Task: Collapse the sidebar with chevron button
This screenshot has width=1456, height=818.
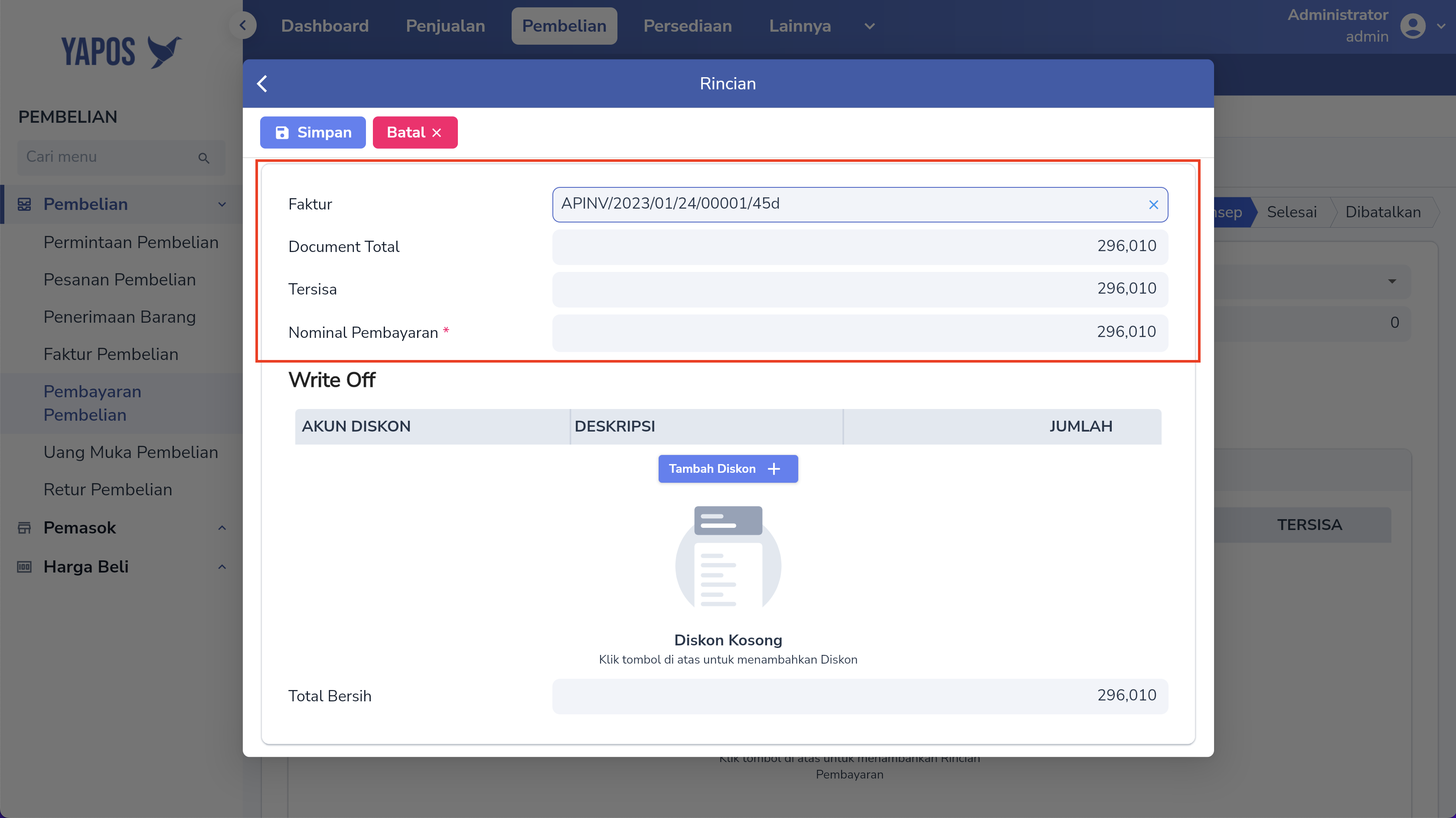Action: click(x=243, y=26)
